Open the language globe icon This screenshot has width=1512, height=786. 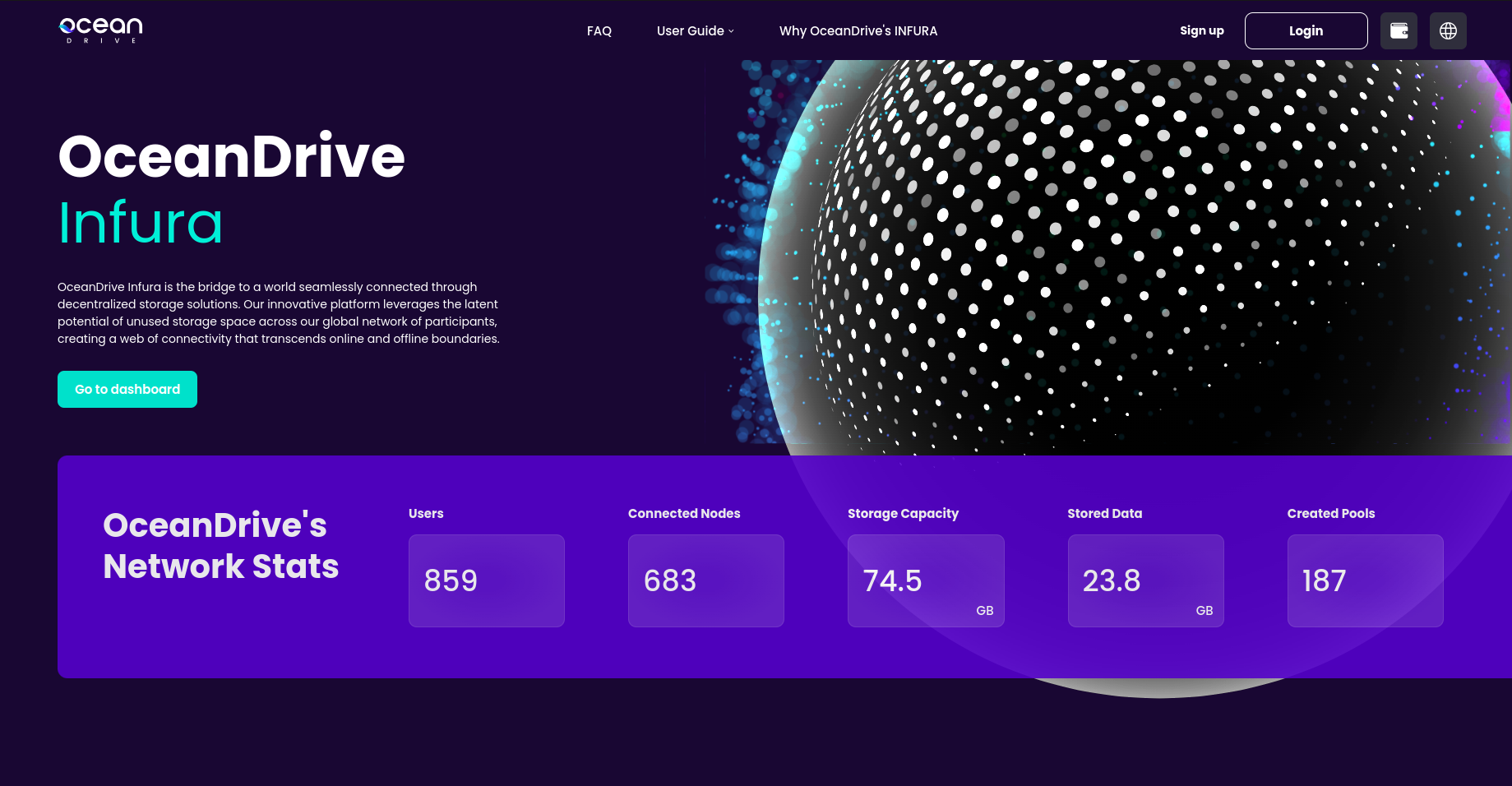[x=1448, y=30]
